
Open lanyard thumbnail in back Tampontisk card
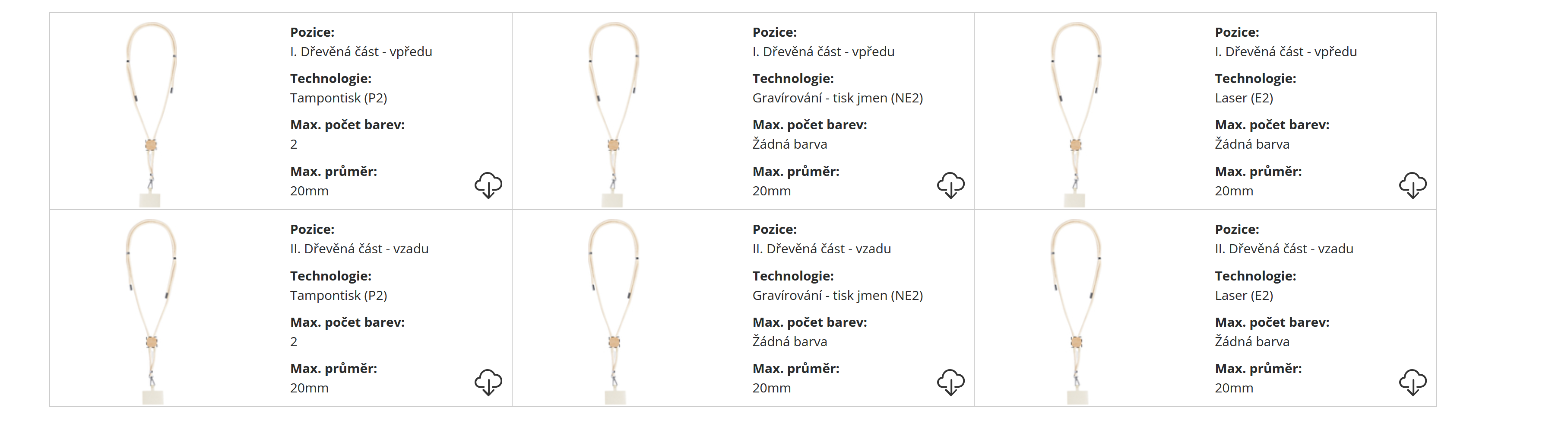pos(151,311)
